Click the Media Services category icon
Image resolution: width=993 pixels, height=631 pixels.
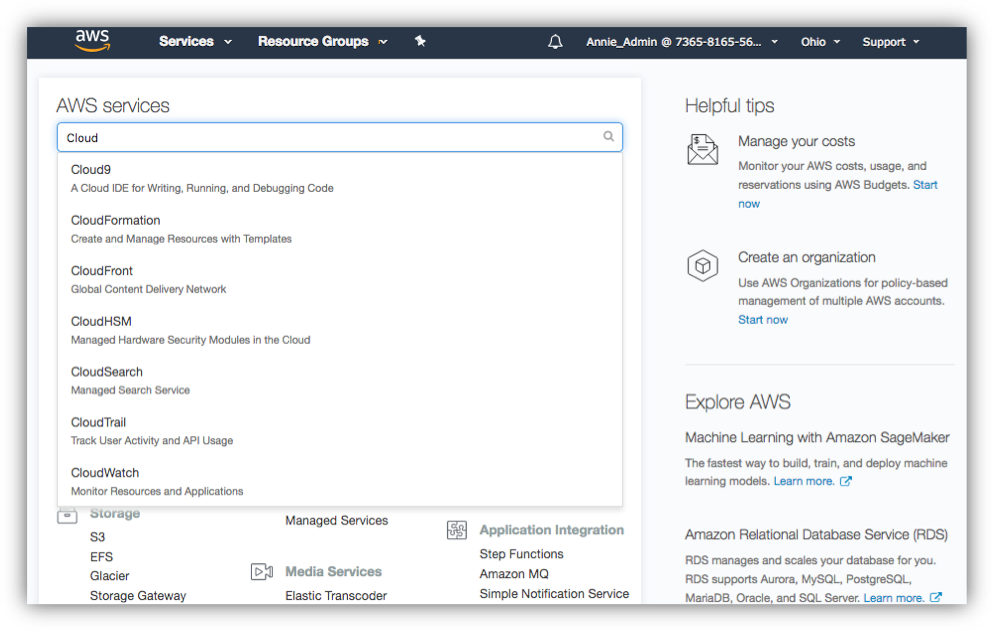[x=262, y=572]
